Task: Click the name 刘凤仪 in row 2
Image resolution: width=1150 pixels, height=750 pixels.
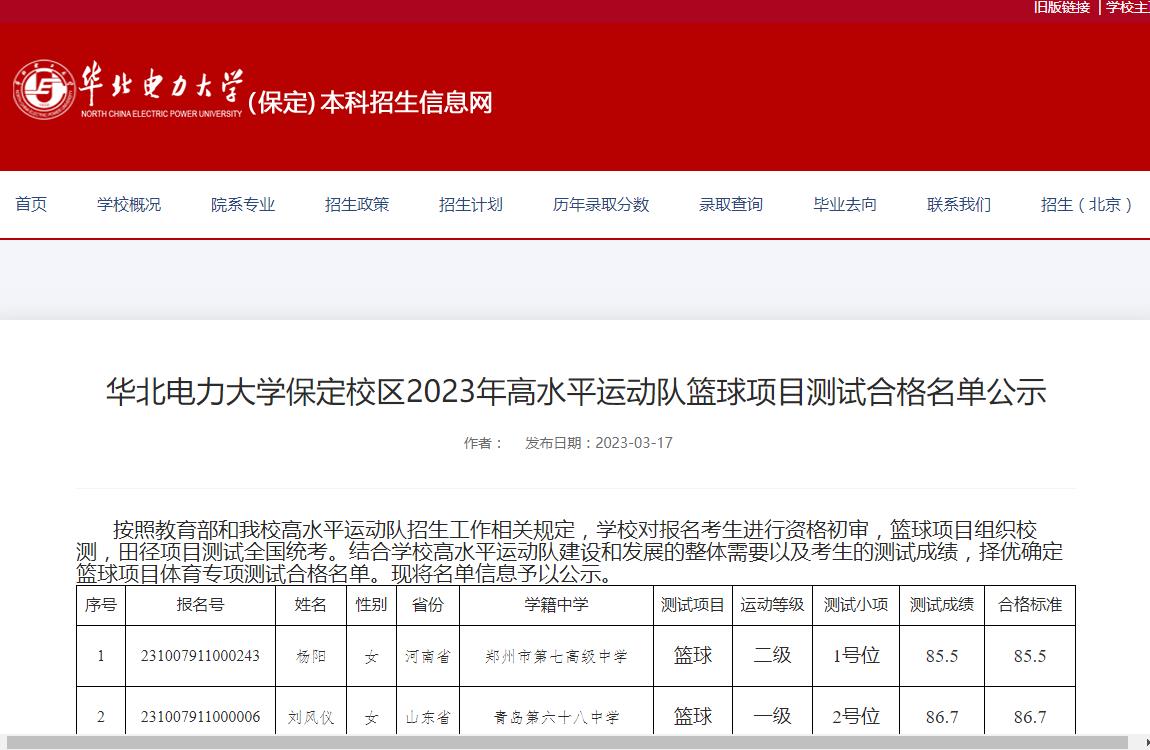Action: [310, 718]
